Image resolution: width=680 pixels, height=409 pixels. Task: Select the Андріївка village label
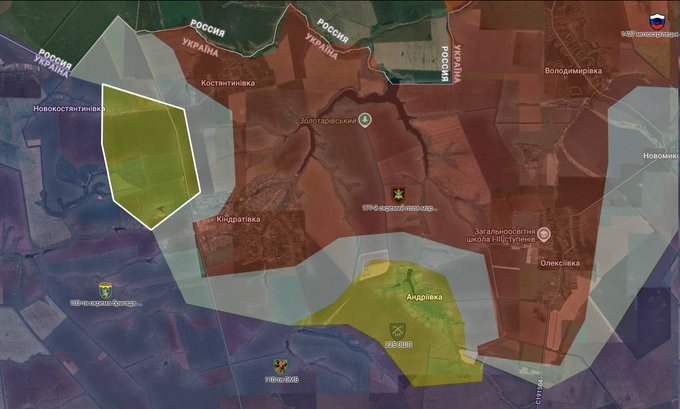point(425,297)
